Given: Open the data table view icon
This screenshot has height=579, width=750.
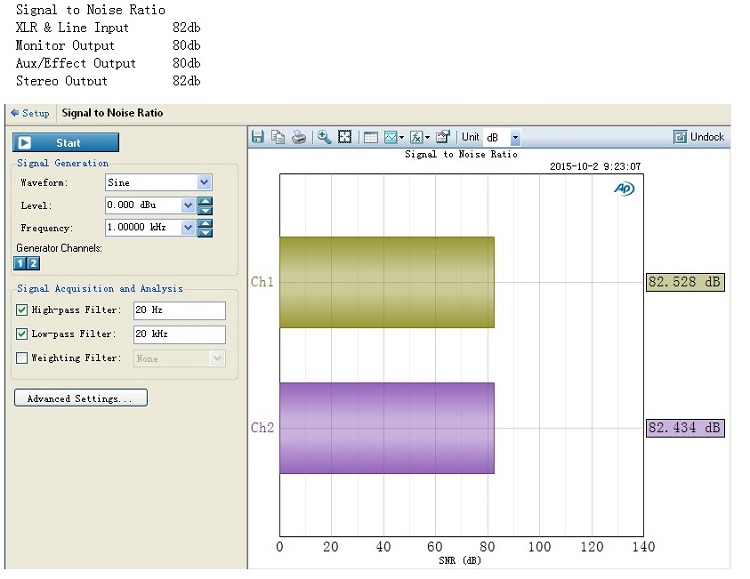Looking at the screenshot, I should tap(370, 137).
